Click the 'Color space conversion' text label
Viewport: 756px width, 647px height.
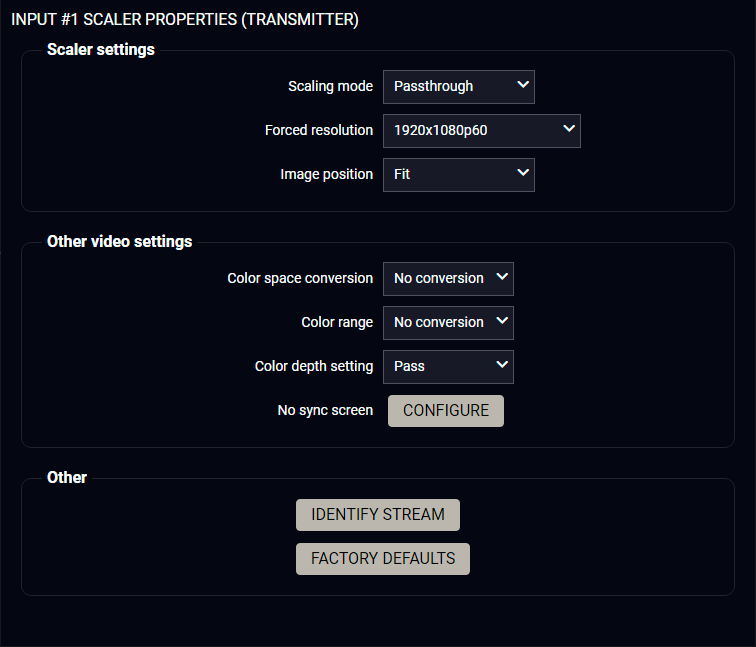pos(300,278)
